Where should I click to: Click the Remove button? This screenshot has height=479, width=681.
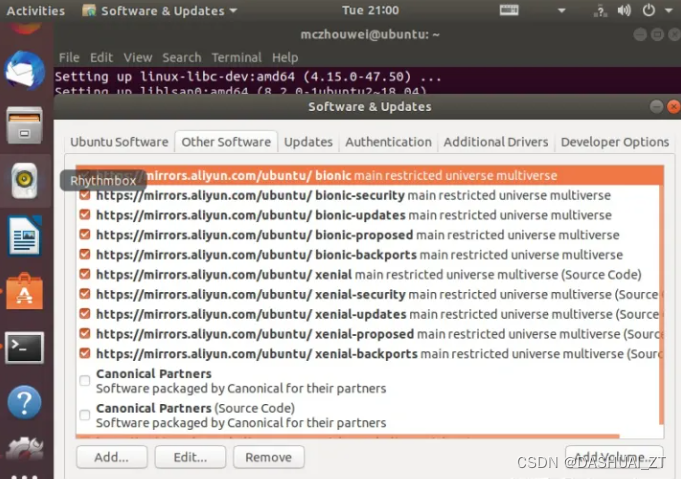[x=268, y=457]
